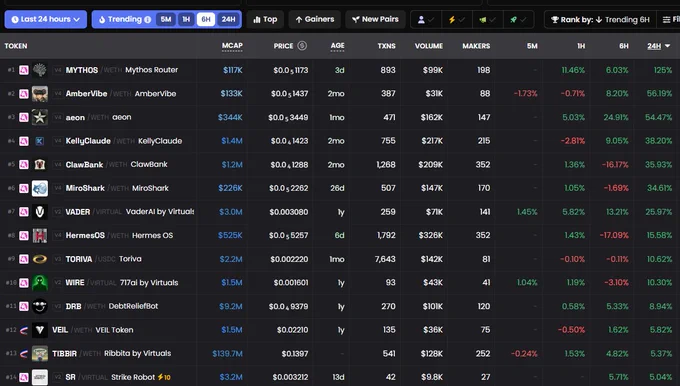Image resolution: width=680 pixels, height=386 pixels.
Task: Open the Top pairs view
Action: click(x=265, y=20)
